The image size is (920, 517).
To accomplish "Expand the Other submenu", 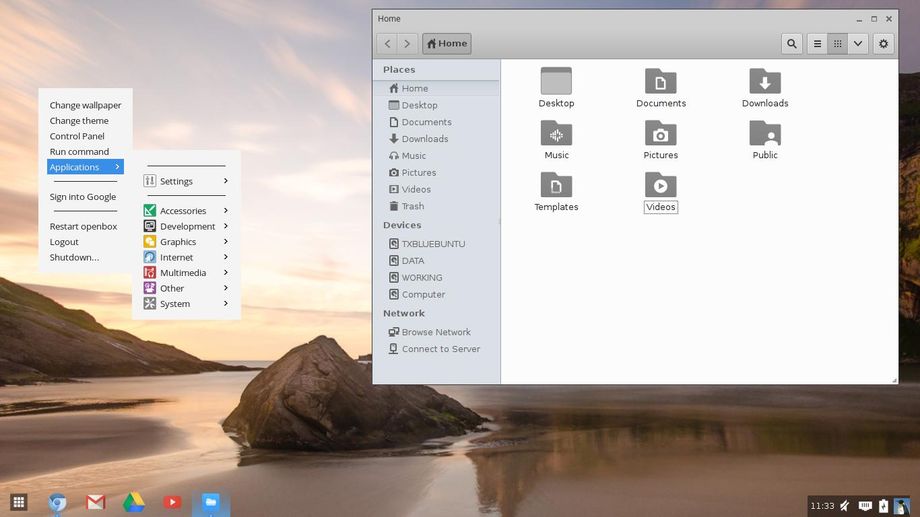I will (x=186, y=288).
